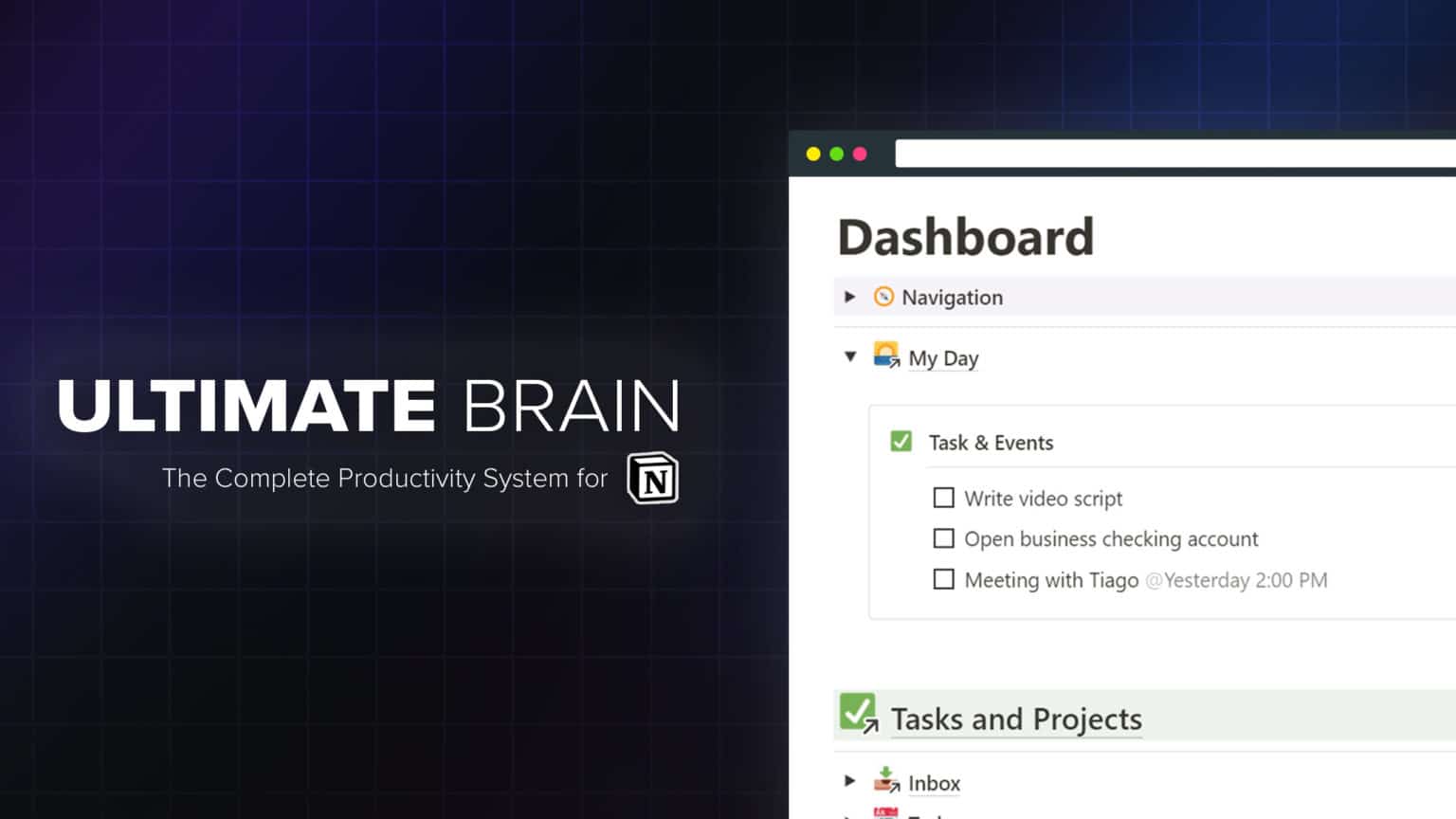Collapse the My Day section
Image resolution: width=1456 pixels, height=819 pixels.
(850, 357)
